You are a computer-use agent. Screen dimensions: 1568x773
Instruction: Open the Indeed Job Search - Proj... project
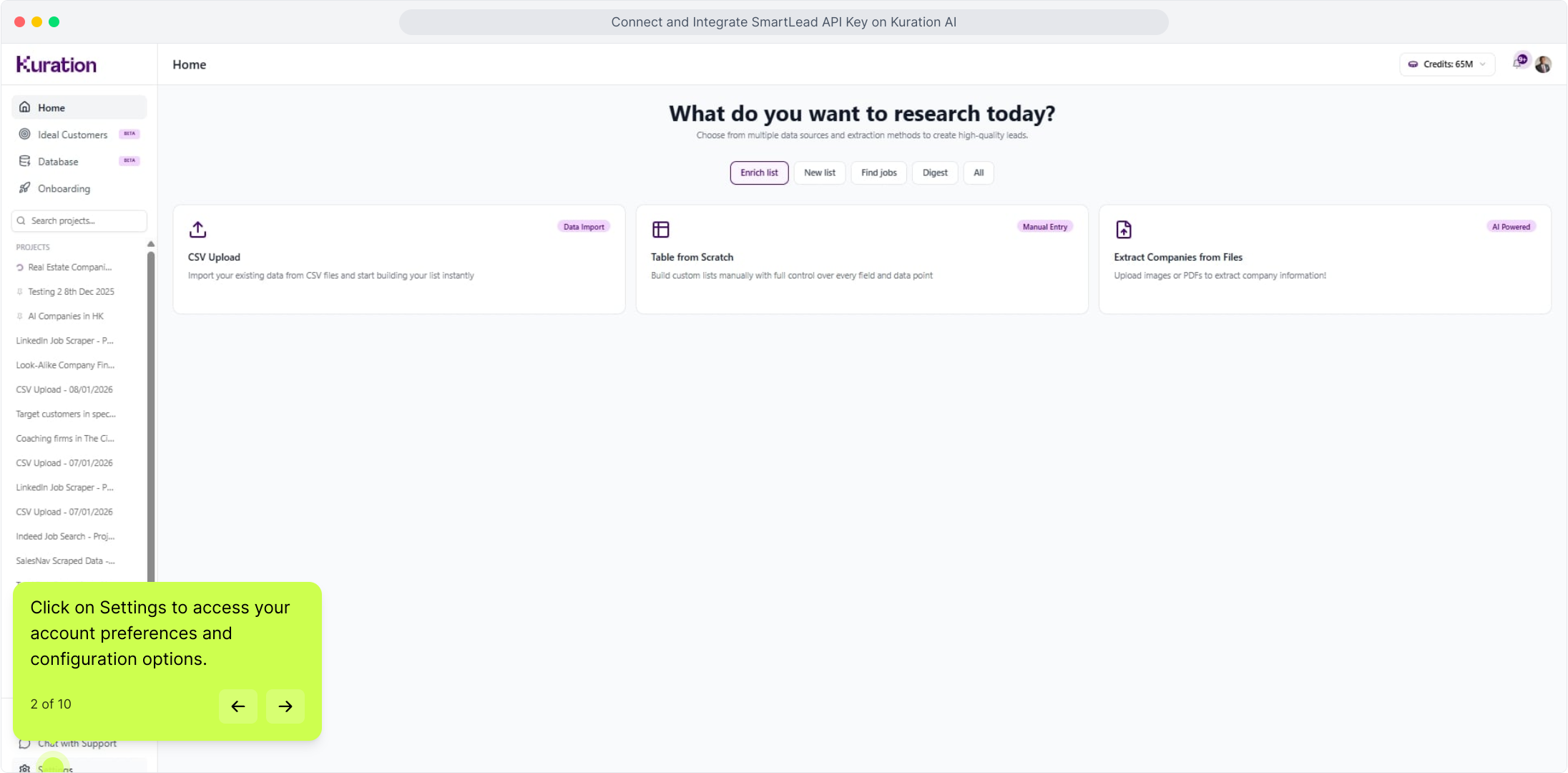(65, 536)
